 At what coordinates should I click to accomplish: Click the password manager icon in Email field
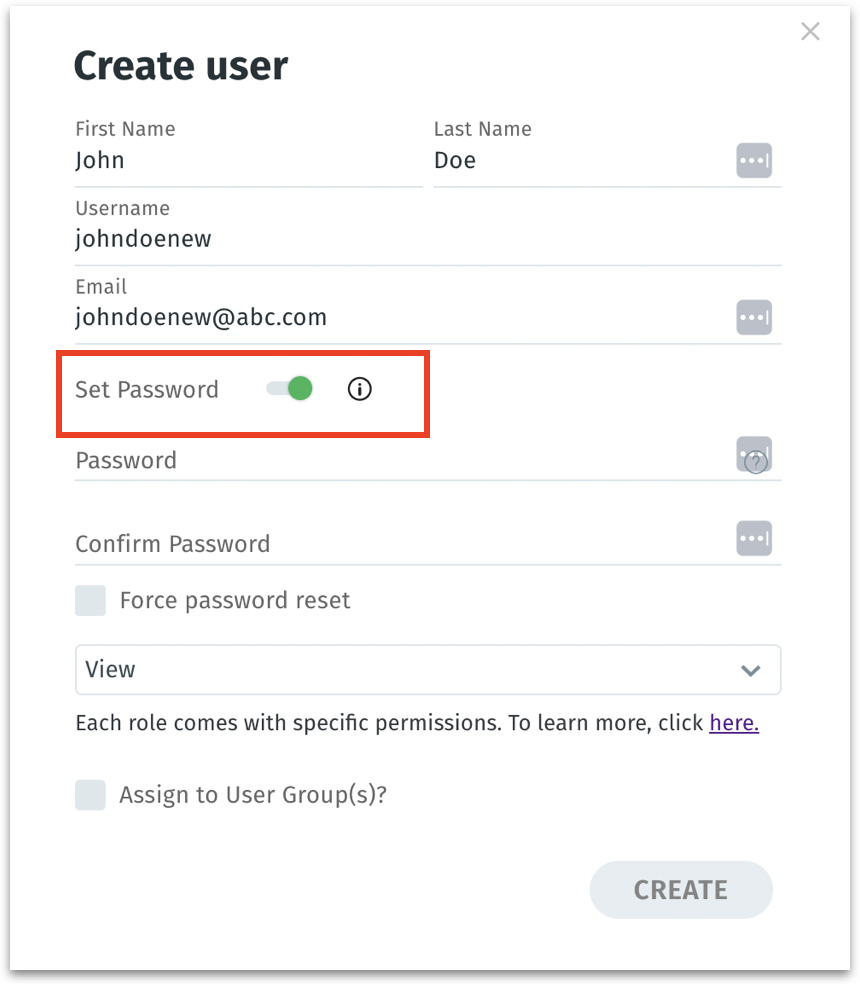[754, 317]
